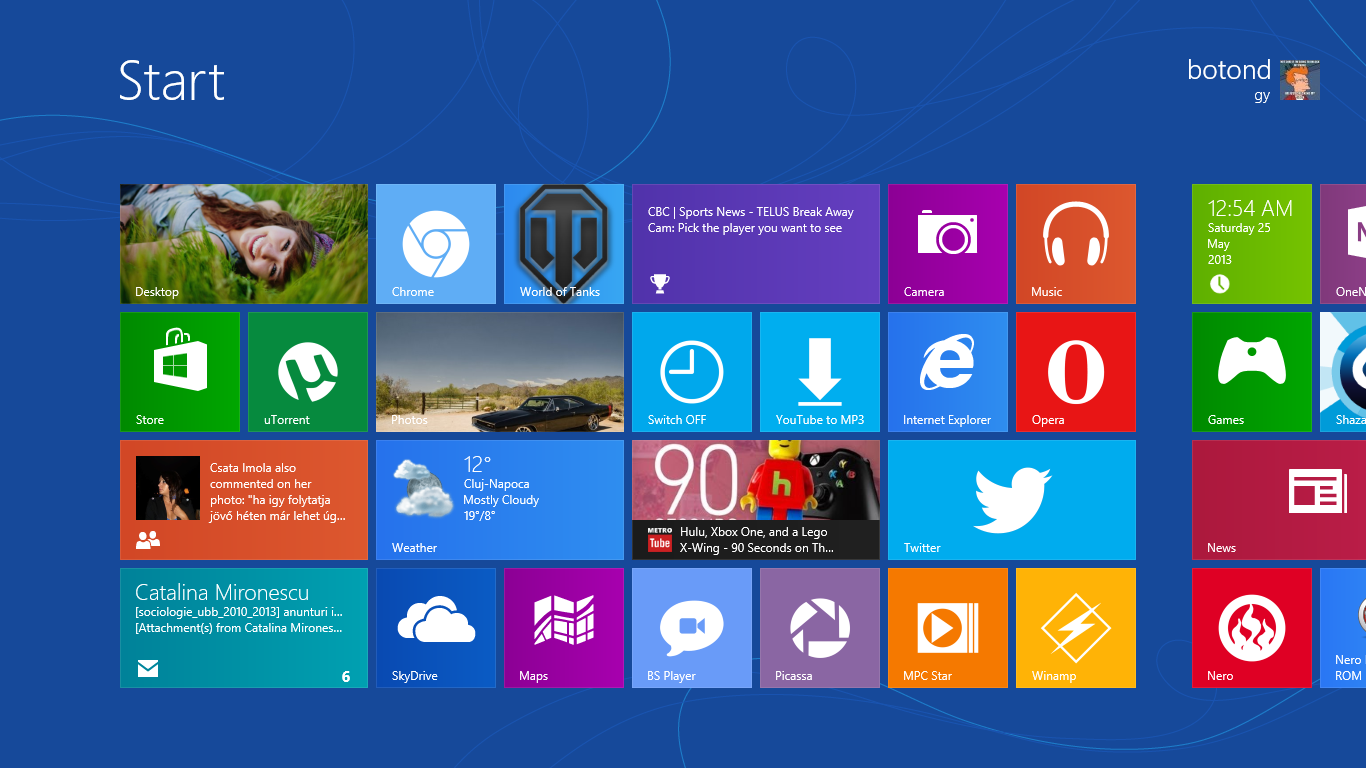
Task: Launch the Winamp tile
Action: [x=1076, y=628]
